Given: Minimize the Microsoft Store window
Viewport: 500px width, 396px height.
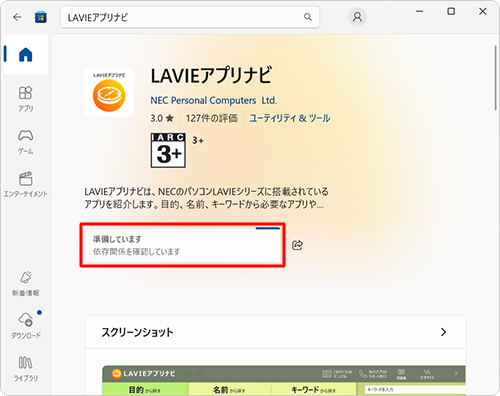Looking at the screenshot, I should [420, 11].
